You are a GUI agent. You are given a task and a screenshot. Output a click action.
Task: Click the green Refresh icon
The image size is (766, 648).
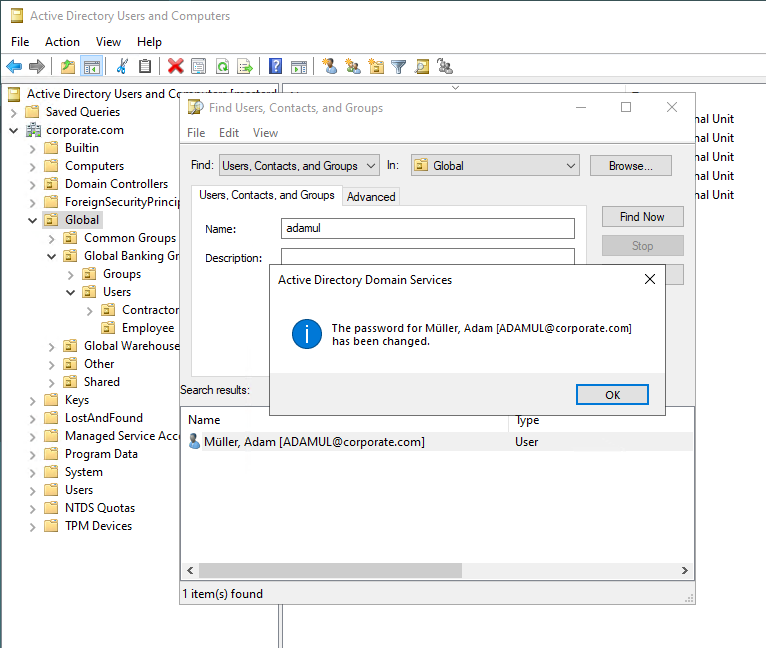(x=222, y=66)
